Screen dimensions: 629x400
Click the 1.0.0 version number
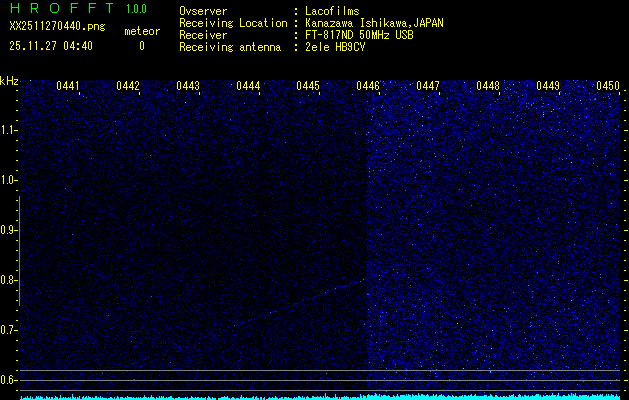tap(136, 9)
